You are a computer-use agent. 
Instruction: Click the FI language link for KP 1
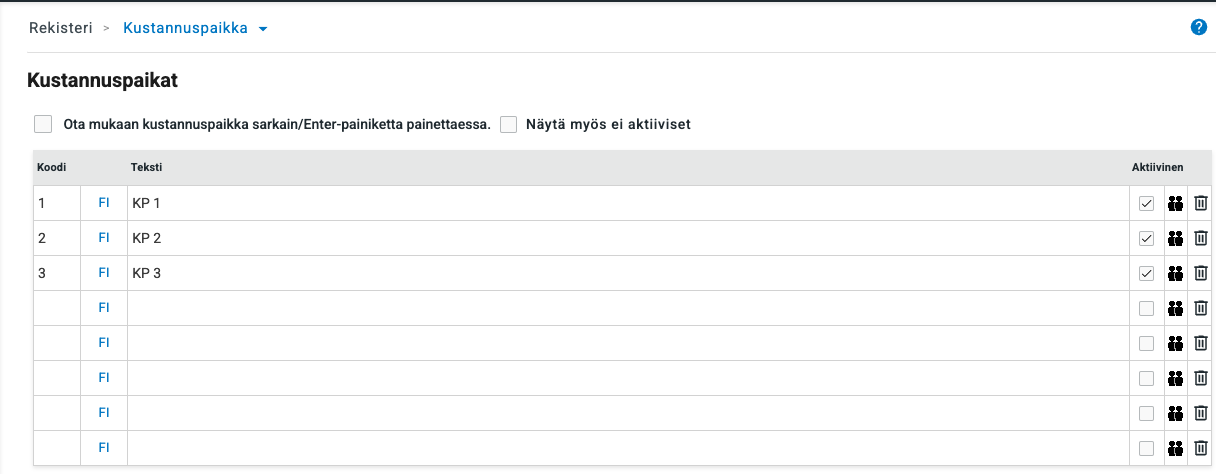tap(104, 203)
